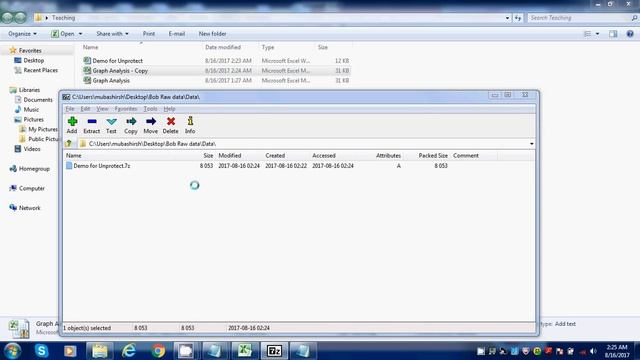Click the Windows Start button
The width and height of the screenshot is (640, 360).
click(12, 351)
